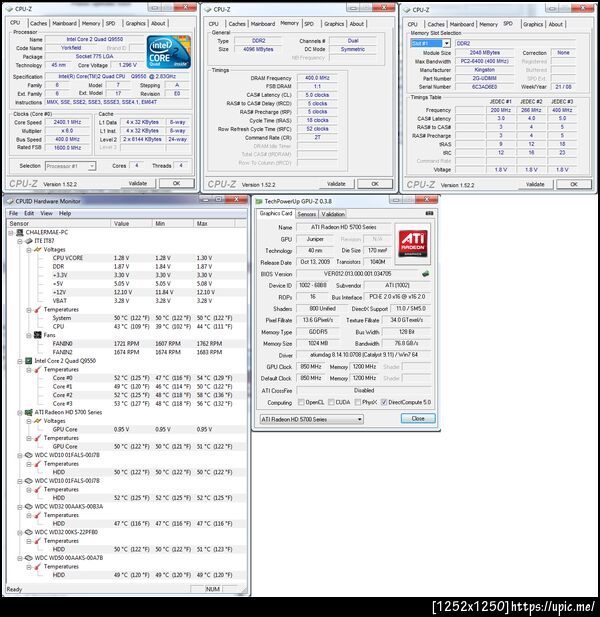Click the title icon of the CPU-Z SPD window

coord(407,9)
